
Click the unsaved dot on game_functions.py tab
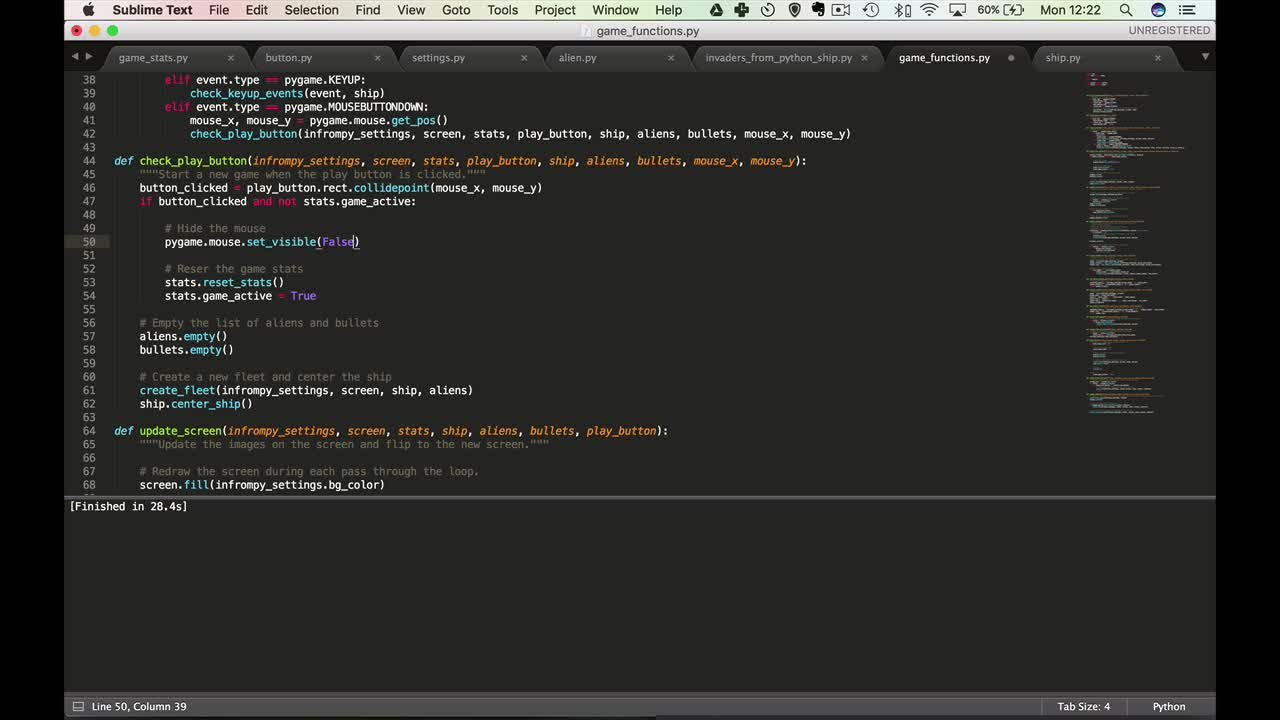(1011, 58)
